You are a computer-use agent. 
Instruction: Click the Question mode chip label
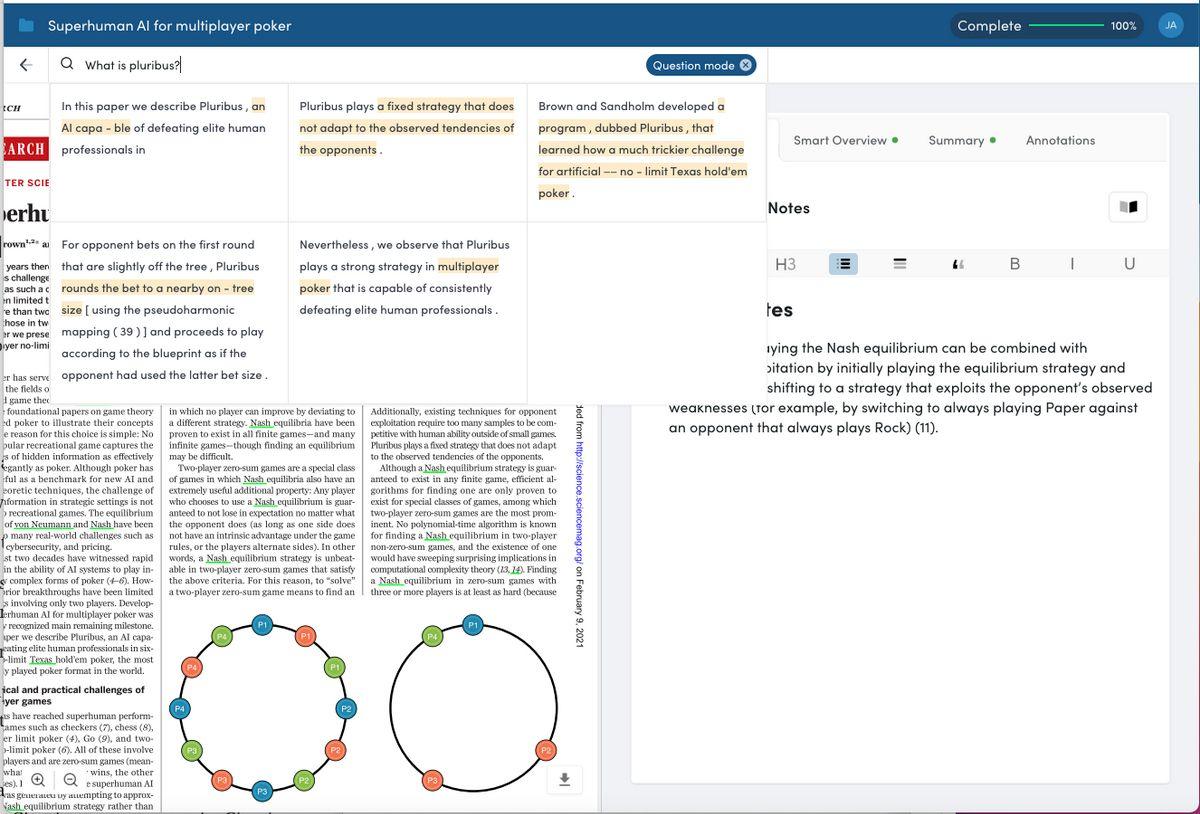tap(693, 66)
